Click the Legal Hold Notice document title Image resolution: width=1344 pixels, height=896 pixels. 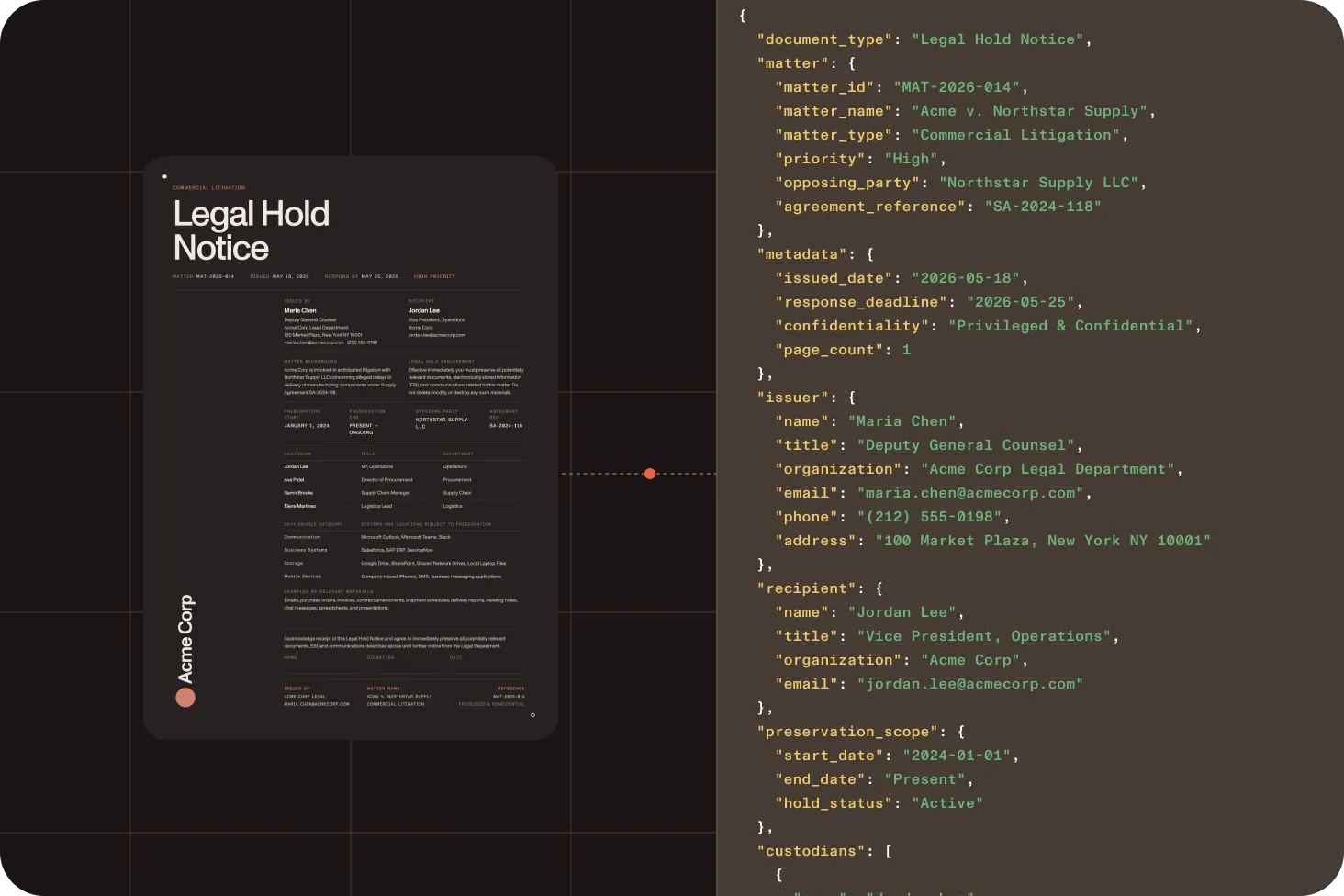coord(252,230)
